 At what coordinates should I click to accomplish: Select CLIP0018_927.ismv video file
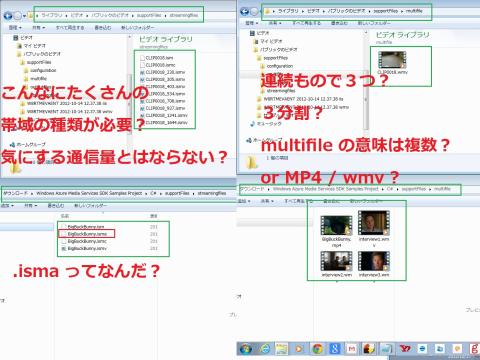(162, 108)
